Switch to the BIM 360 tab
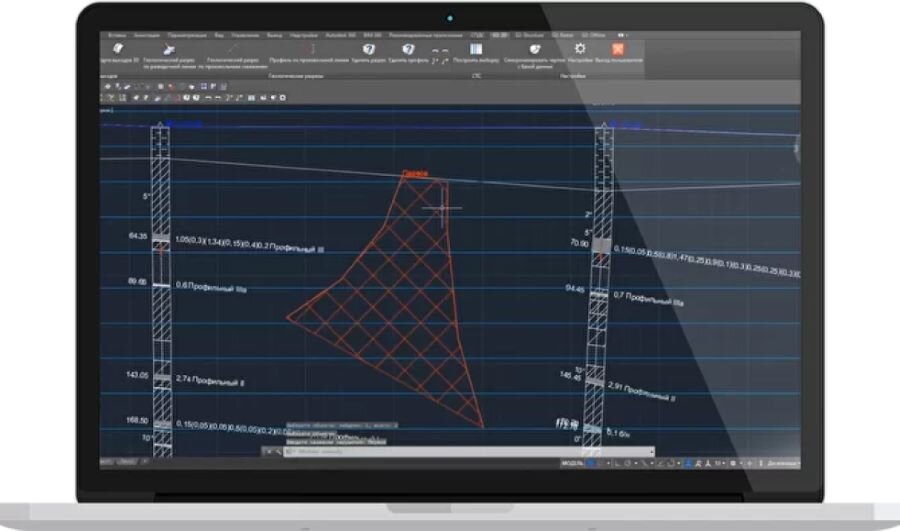Viewport: 900px width, 531px height. 373,35
